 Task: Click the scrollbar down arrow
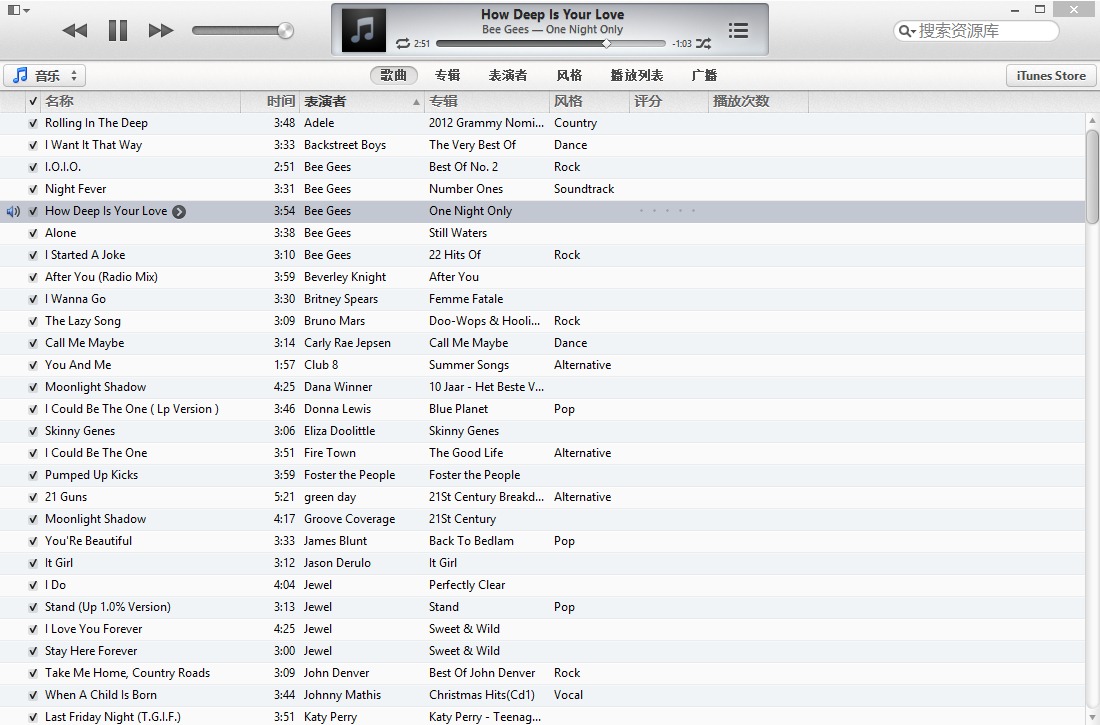pyautogui.click(x=1092, y=717)
